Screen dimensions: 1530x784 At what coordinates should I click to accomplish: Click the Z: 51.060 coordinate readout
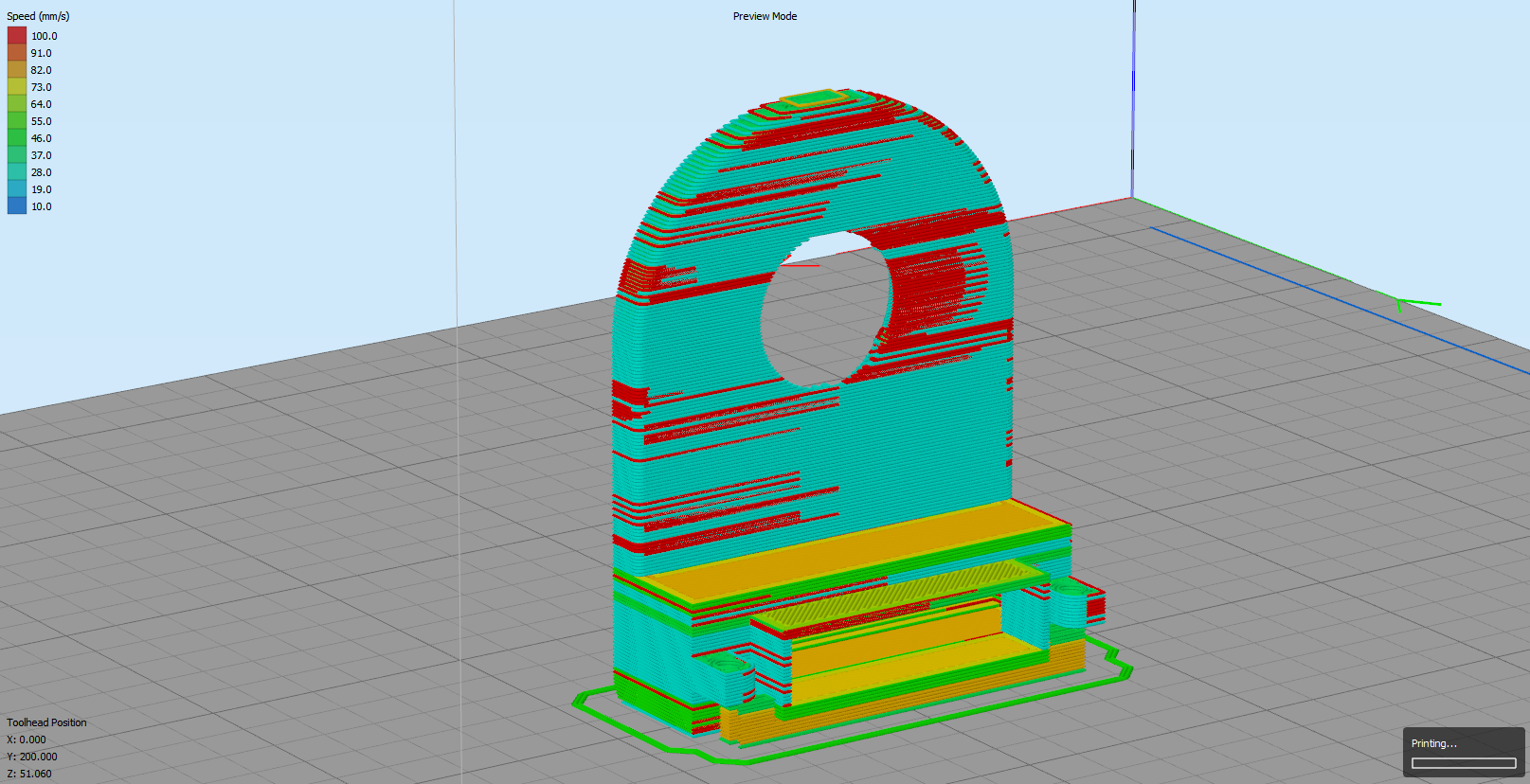pyautogui.click(x=29, y=774)
